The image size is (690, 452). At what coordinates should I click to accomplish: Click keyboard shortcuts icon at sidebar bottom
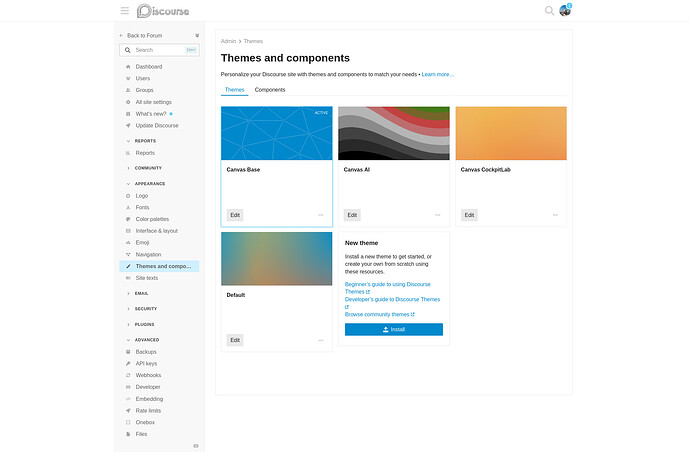(x=196, y=446)
